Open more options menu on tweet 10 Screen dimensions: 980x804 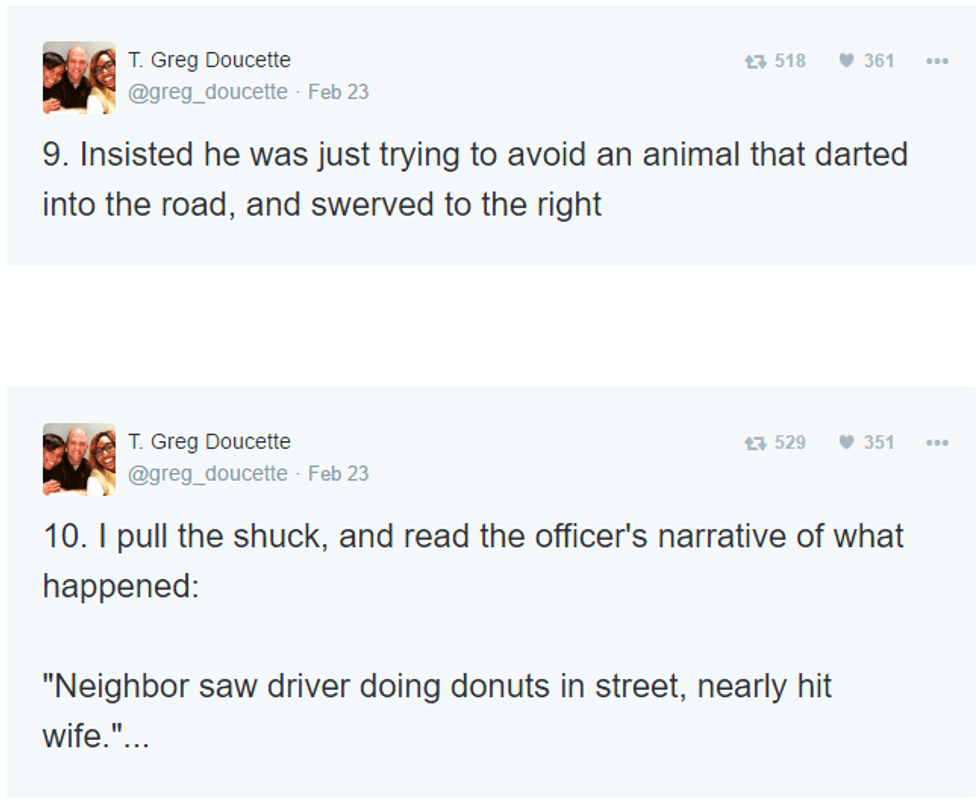[936, 443]
